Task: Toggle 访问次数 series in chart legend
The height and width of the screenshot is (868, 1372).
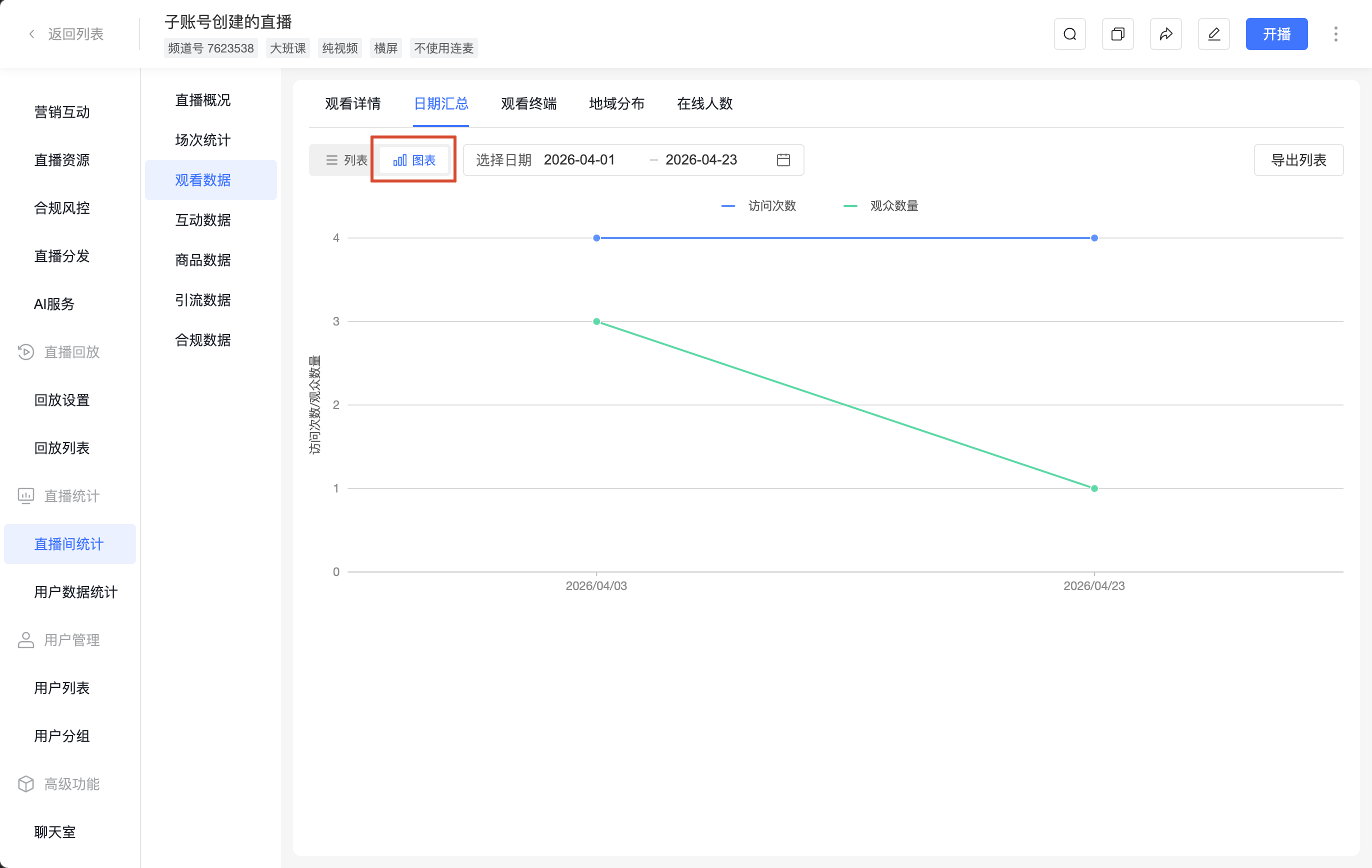Action: tap(758, 205)
